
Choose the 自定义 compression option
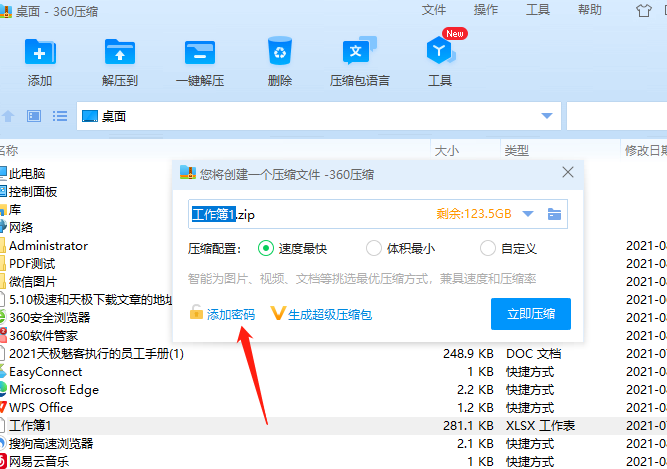tap(488, 248)
